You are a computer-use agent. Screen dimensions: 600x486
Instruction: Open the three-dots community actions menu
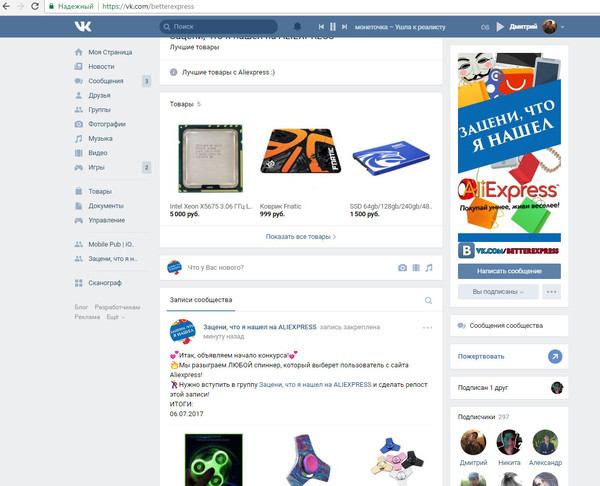[552, 292]
